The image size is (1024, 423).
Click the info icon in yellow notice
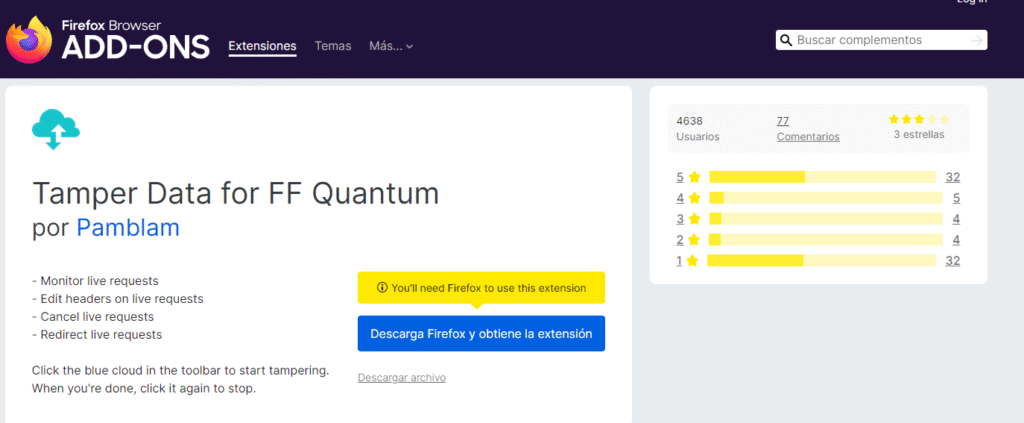(x=382, y=288)
